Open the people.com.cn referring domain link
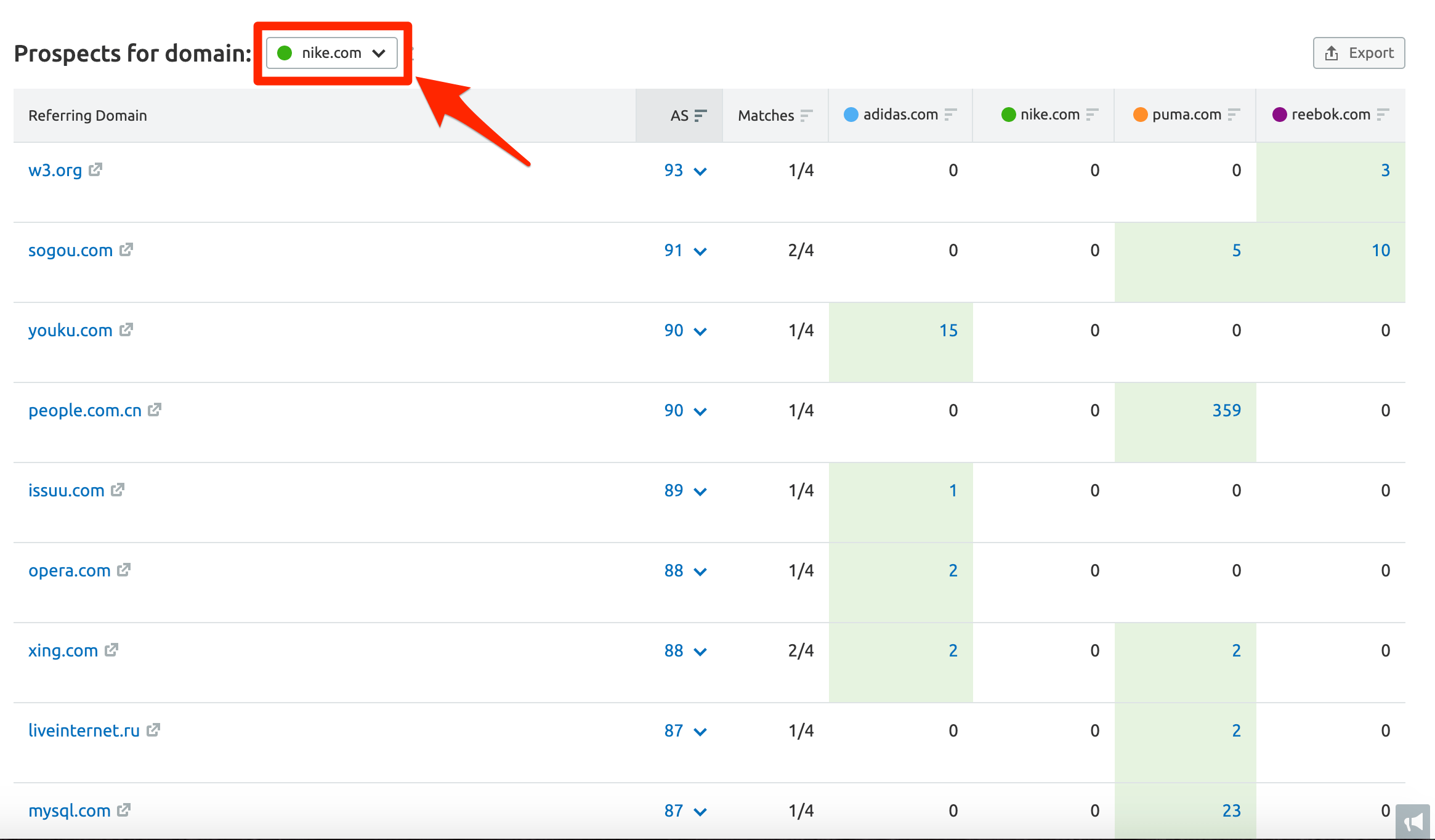 point(84,410)
